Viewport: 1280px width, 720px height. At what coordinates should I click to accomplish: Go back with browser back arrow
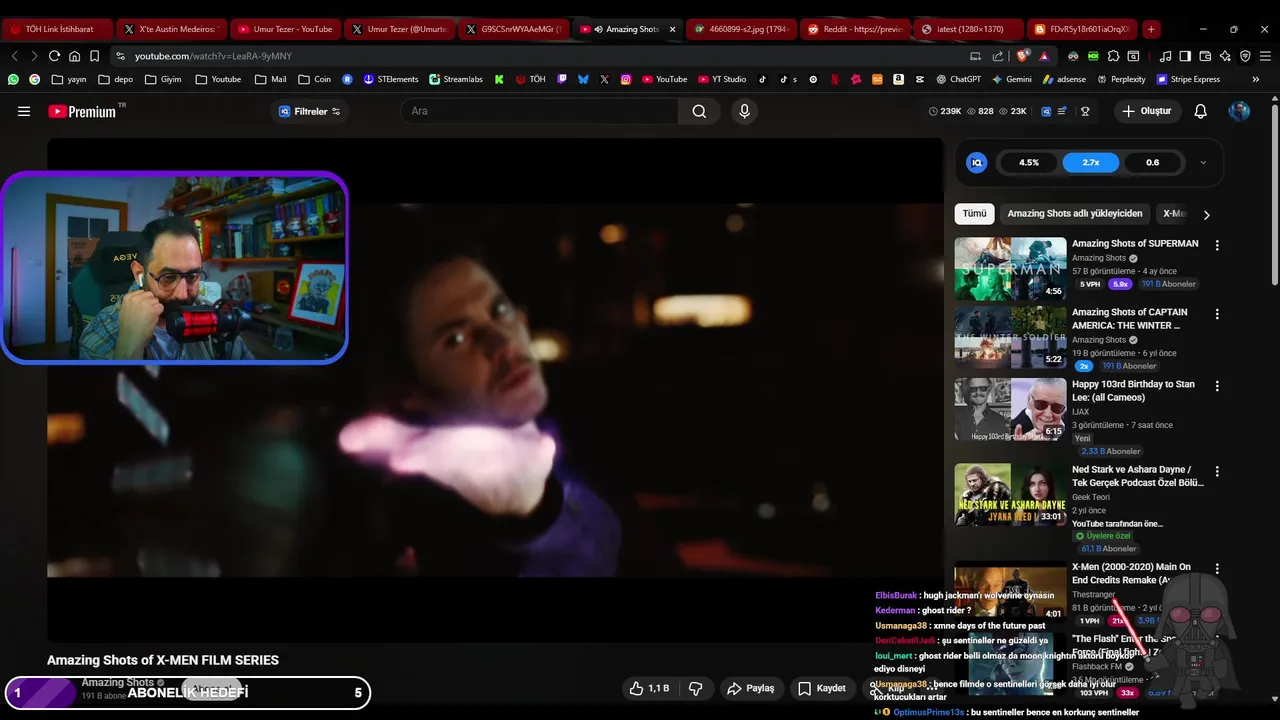[x=15, y=56]
